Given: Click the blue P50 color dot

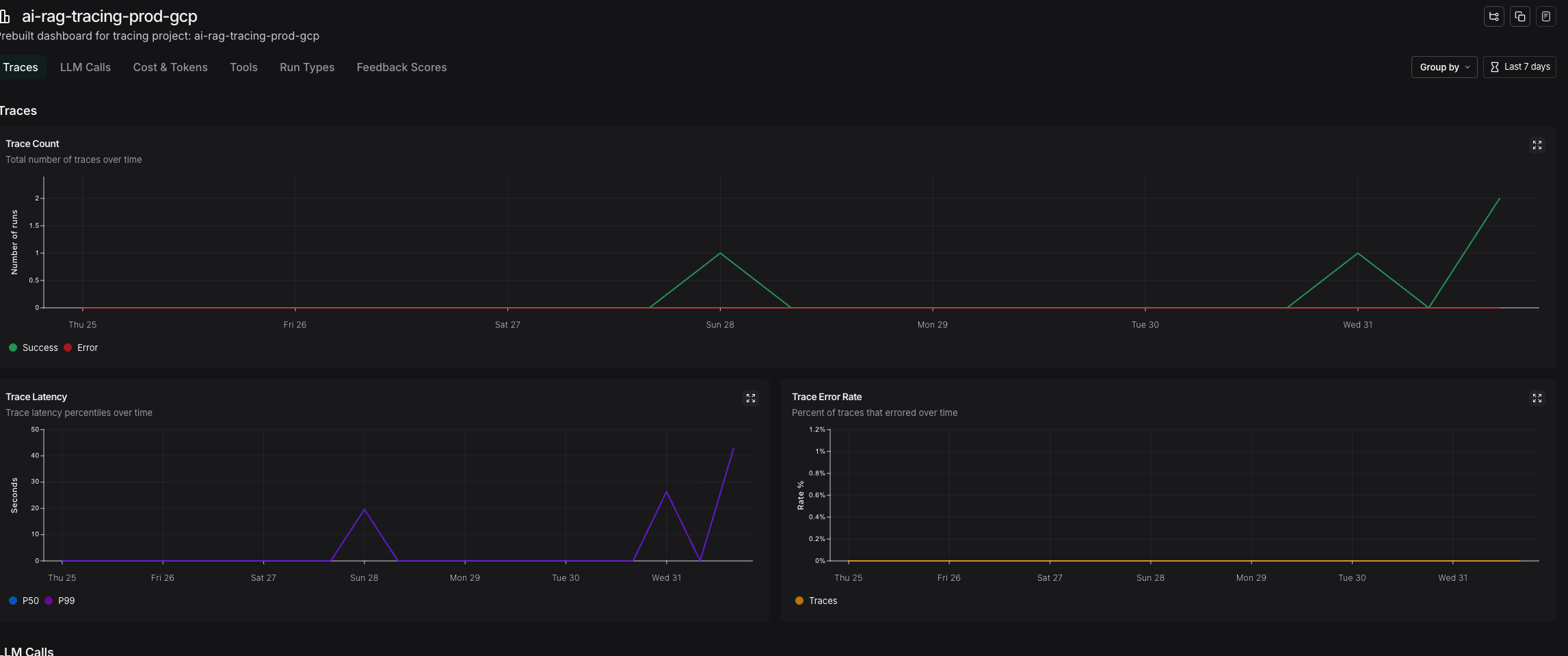Looking at the screenshot, I should coord(14,600).
